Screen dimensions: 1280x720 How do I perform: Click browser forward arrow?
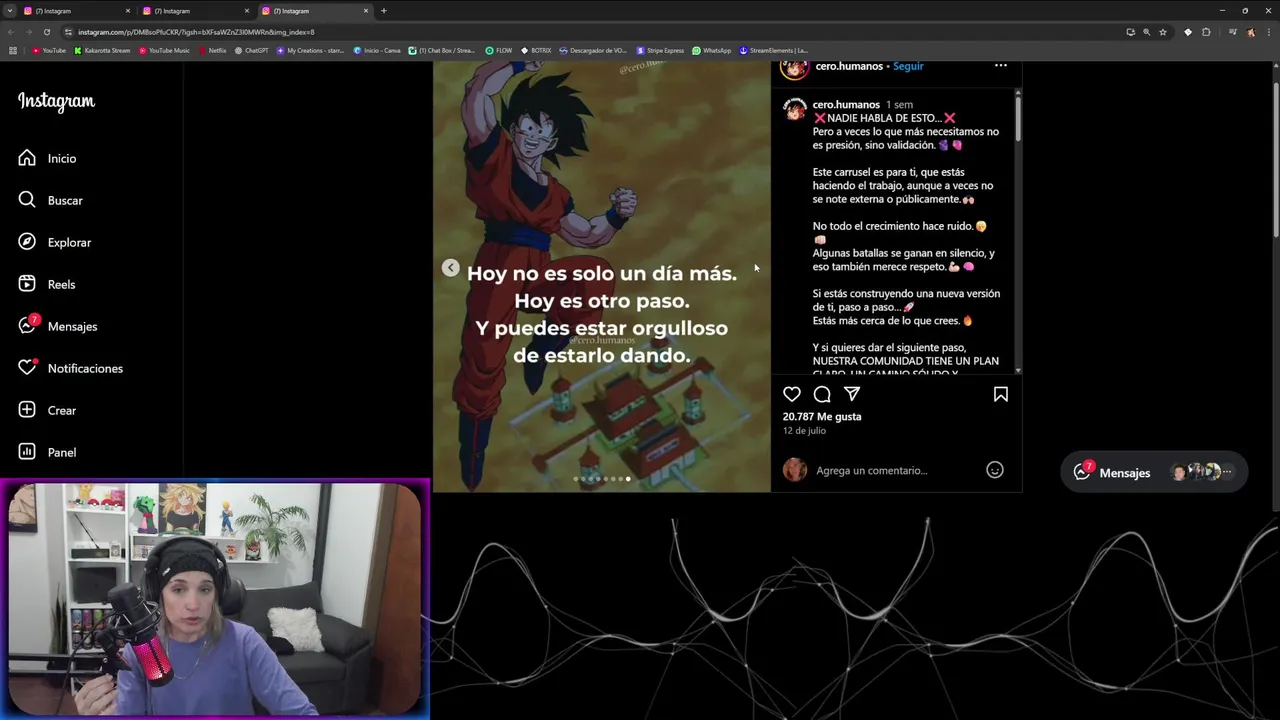point(28,32)
